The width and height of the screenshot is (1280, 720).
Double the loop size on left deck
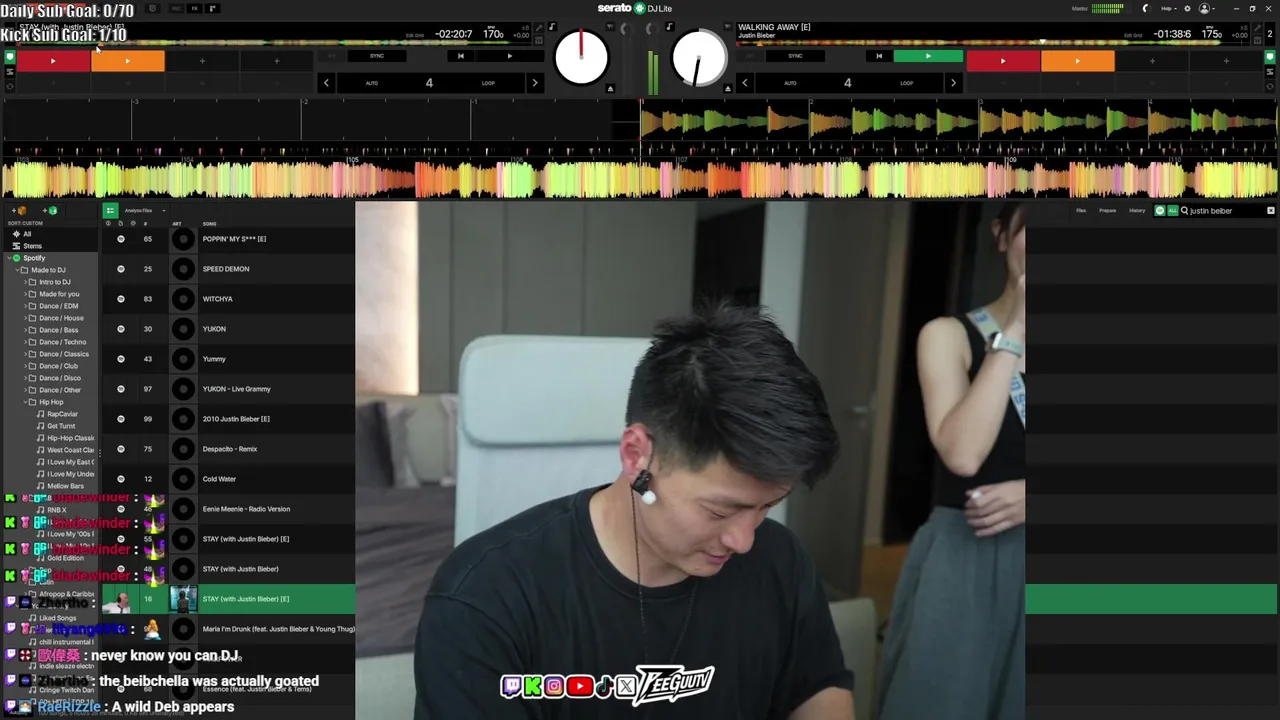pyautogui.click(x=534, y=83)
